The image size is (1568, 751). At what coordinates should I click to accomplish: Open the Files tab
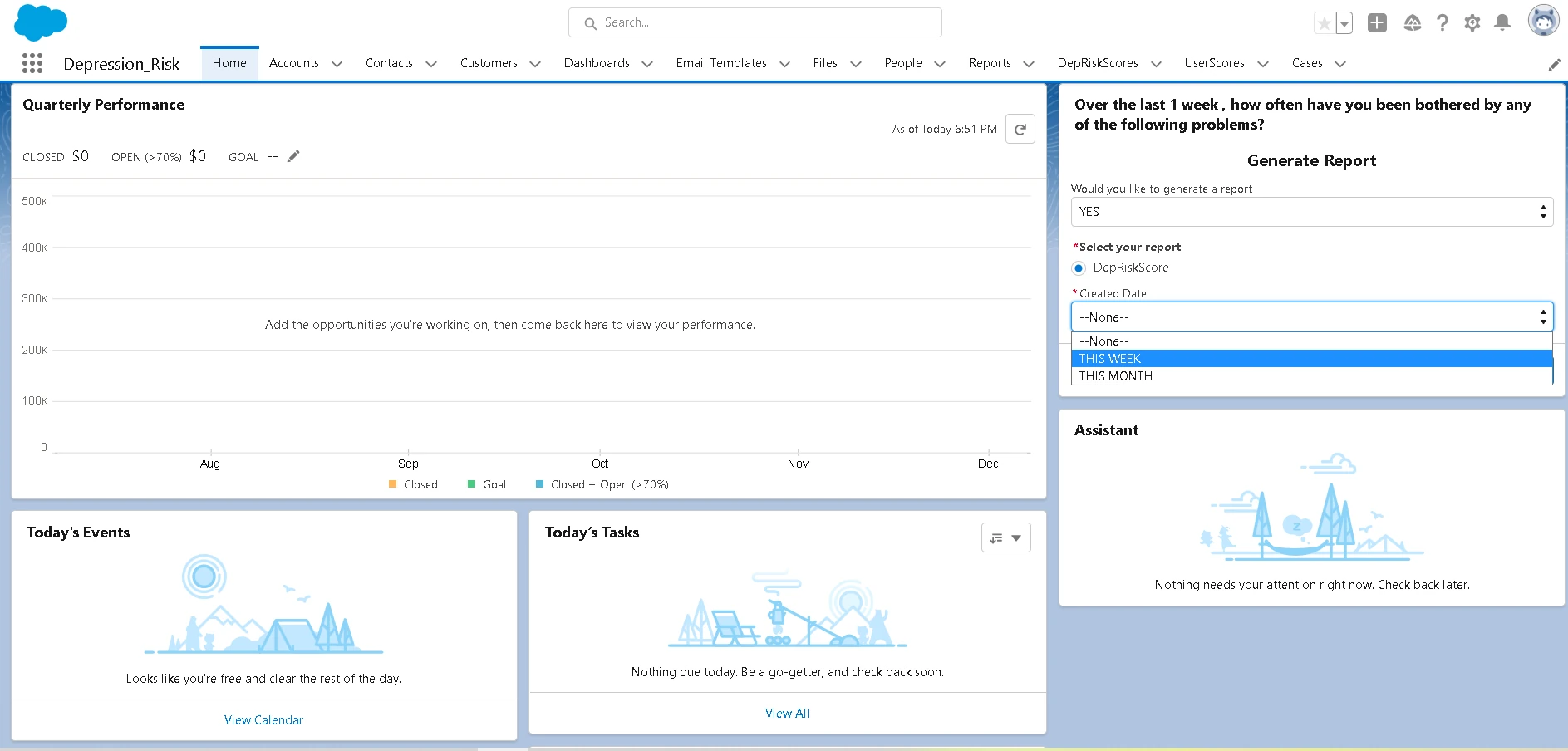coord(825,63)
